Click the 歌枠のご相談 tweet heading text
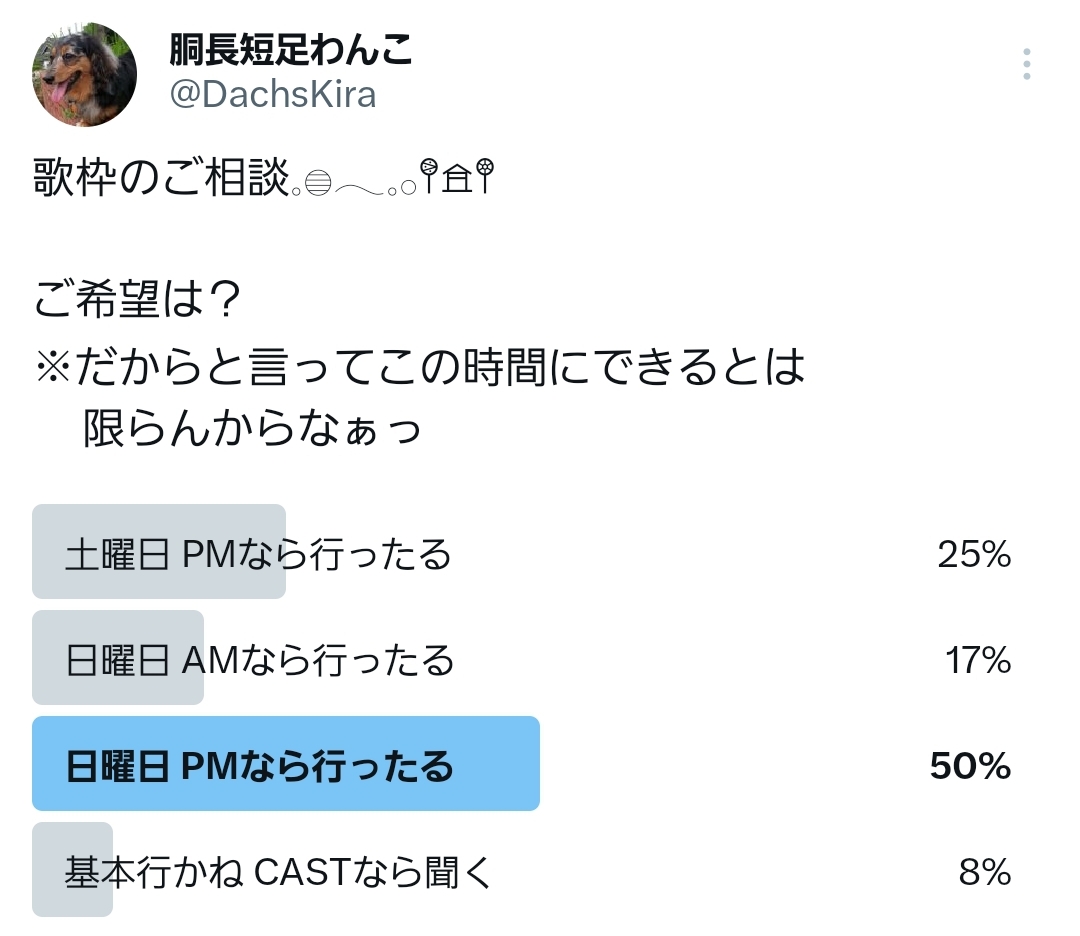This screenshot has width=1080, height=936. pos(160,180)
